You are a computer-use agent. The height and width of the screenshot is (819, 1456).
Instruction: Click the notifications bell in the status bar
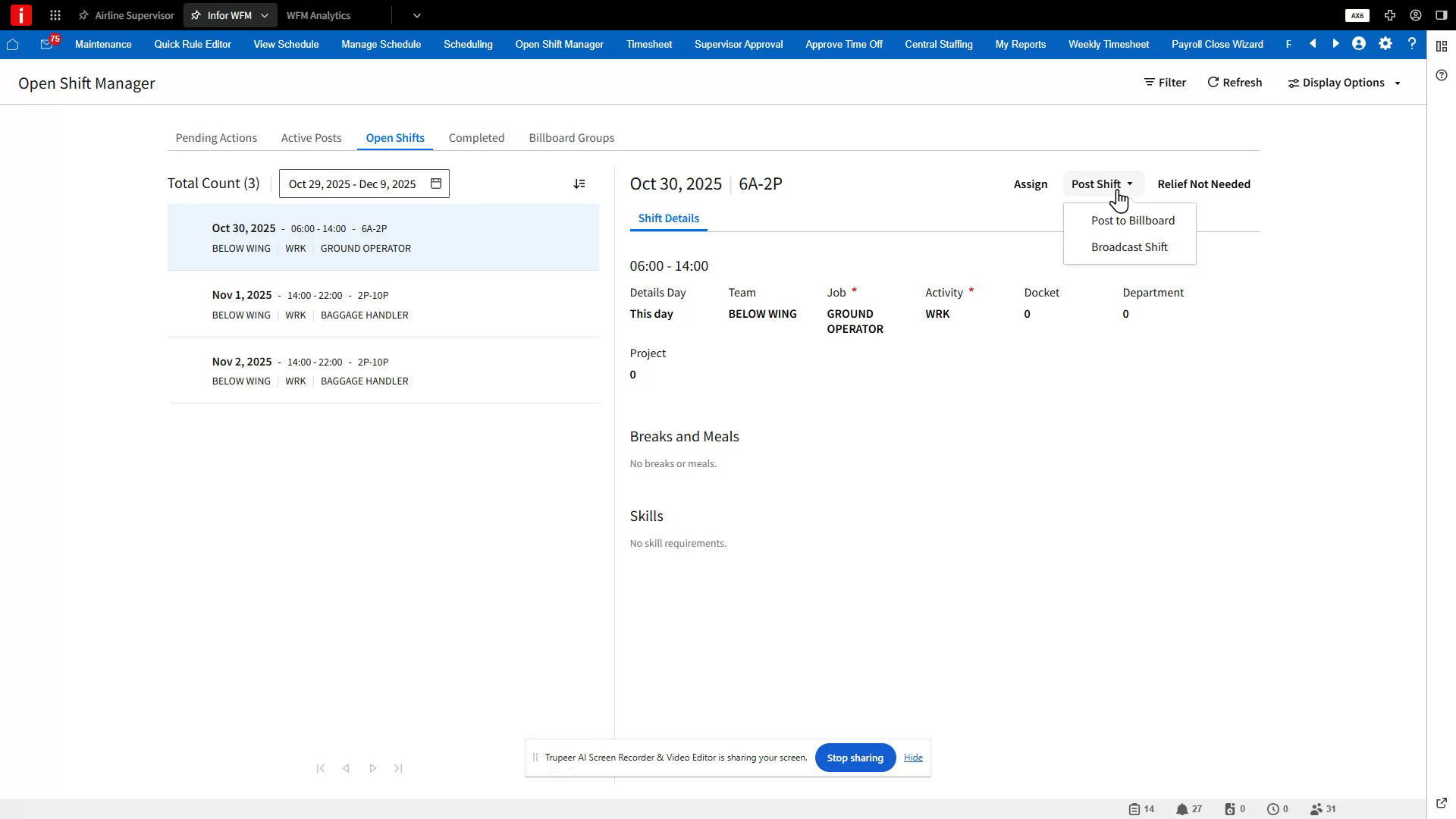click(1181, 808)
